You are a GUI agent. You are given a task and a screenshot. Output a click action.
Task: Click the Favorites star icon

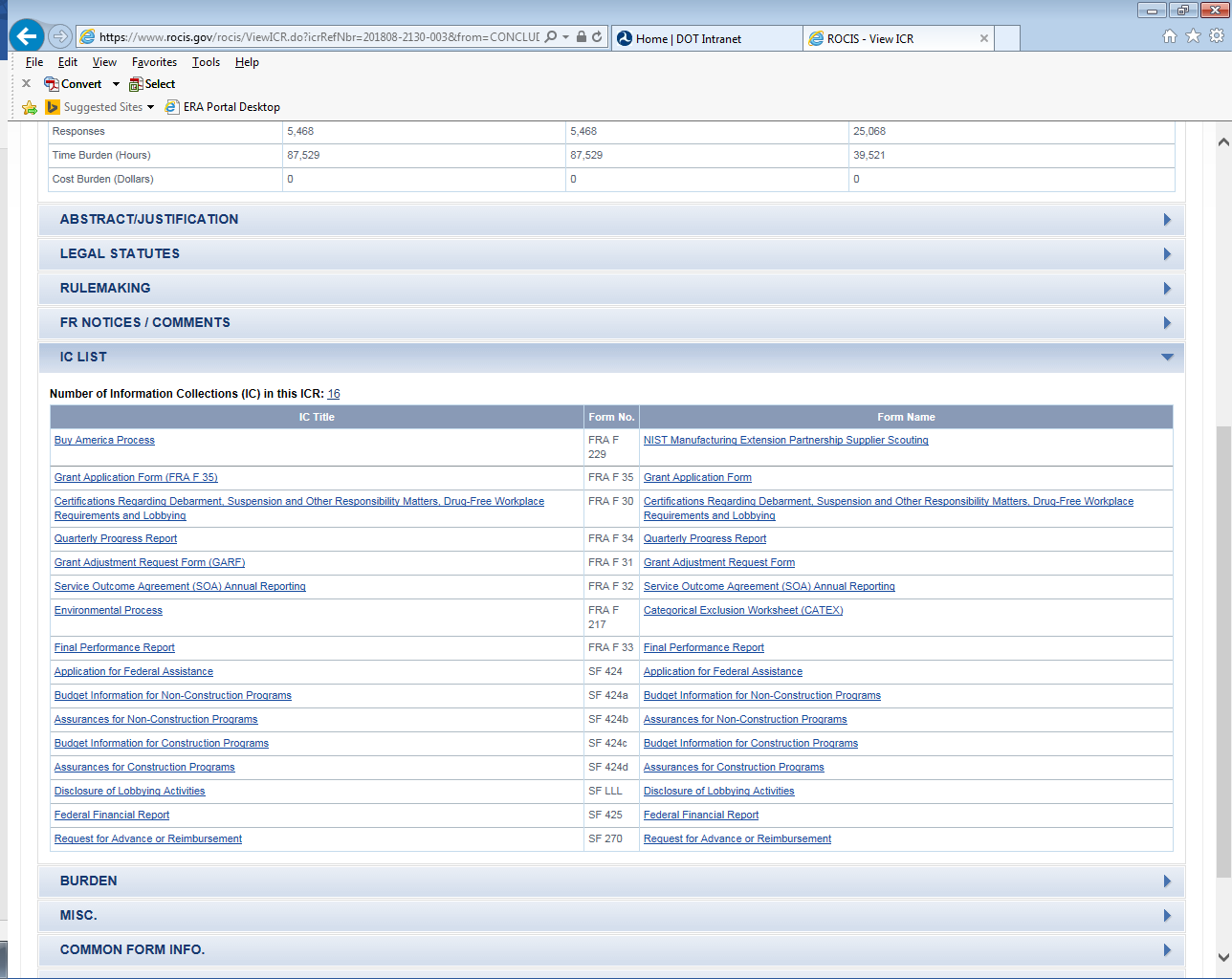pyautogui.click(x=1193, y=36)
